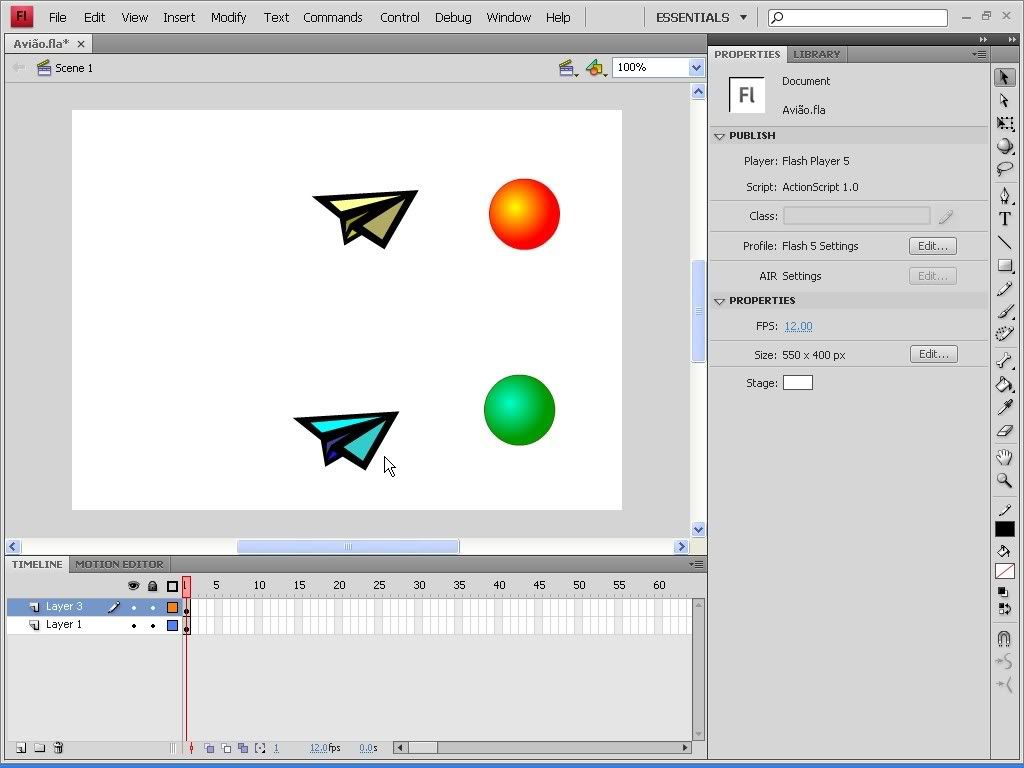The width and height of the screenshot is (1024, 768).
Task: Switch to the Library tab
Action: (x=816, y=54)
